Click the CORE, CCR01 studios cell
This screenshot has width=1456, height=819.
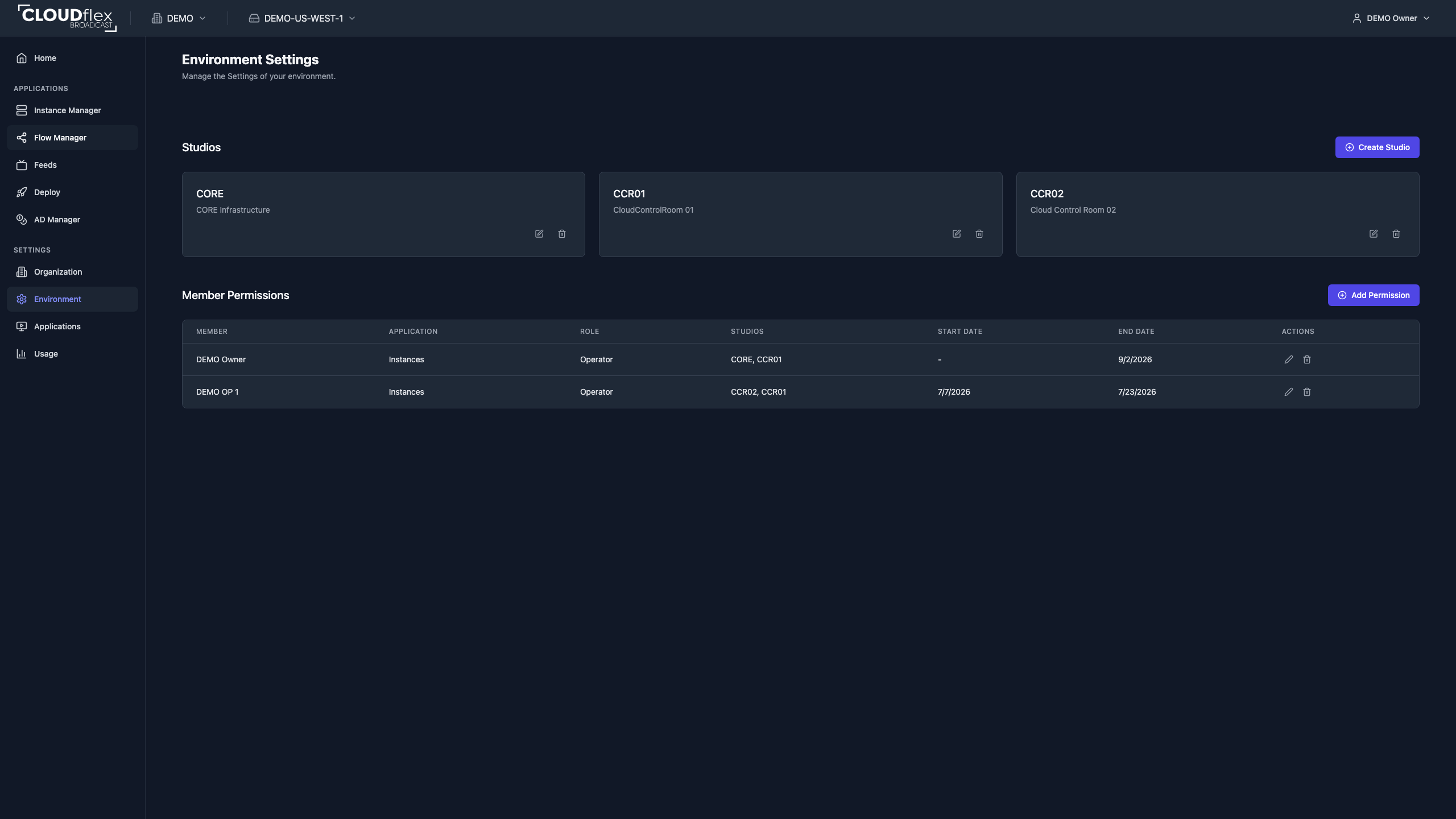pyautogui.click(x=756, y=359)
